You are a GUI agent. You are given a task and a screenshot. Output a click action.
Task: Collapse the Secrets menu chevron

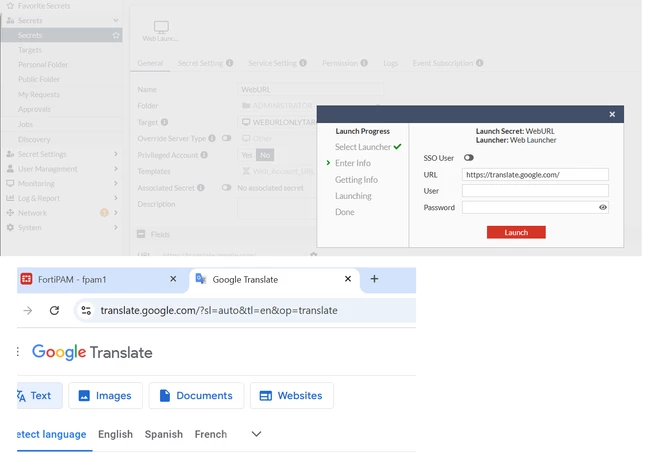(x=116, y=20)
